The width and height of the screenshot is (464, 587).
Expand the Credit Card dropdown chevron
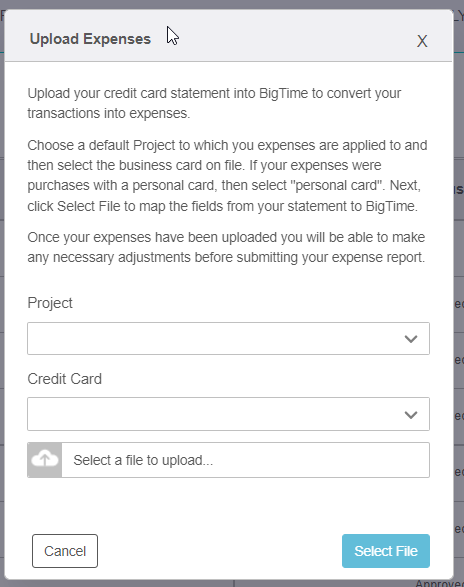pyautogui.click(x=411, y=415)
